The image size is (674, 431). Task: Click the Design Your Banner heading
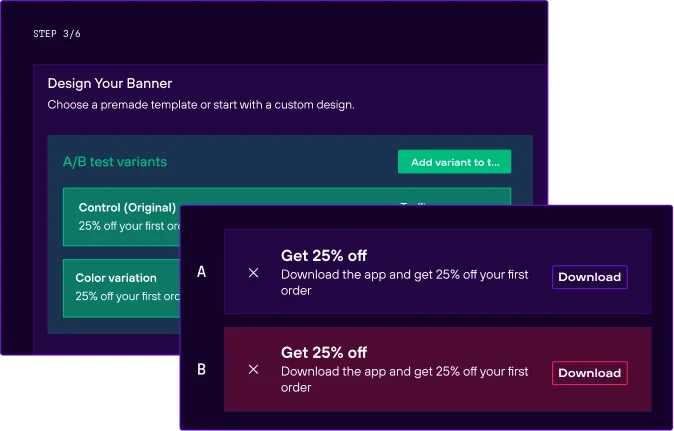110,83
